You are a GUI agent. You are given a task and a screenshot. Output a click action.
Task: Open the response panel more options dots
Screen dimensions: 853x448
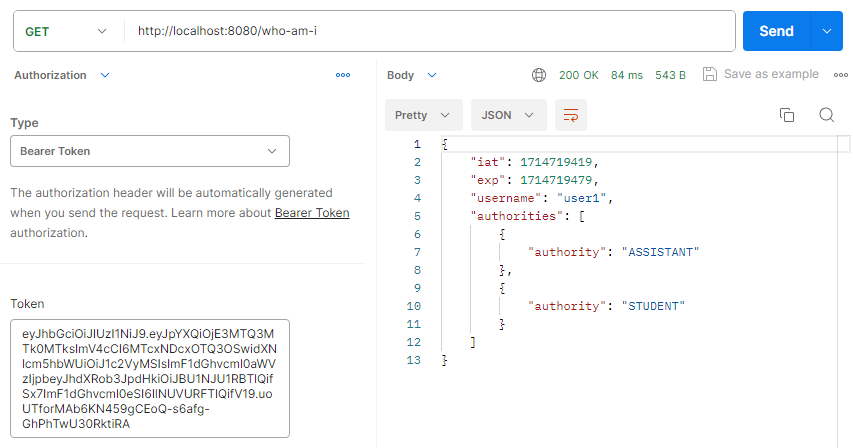pos(840,75)
